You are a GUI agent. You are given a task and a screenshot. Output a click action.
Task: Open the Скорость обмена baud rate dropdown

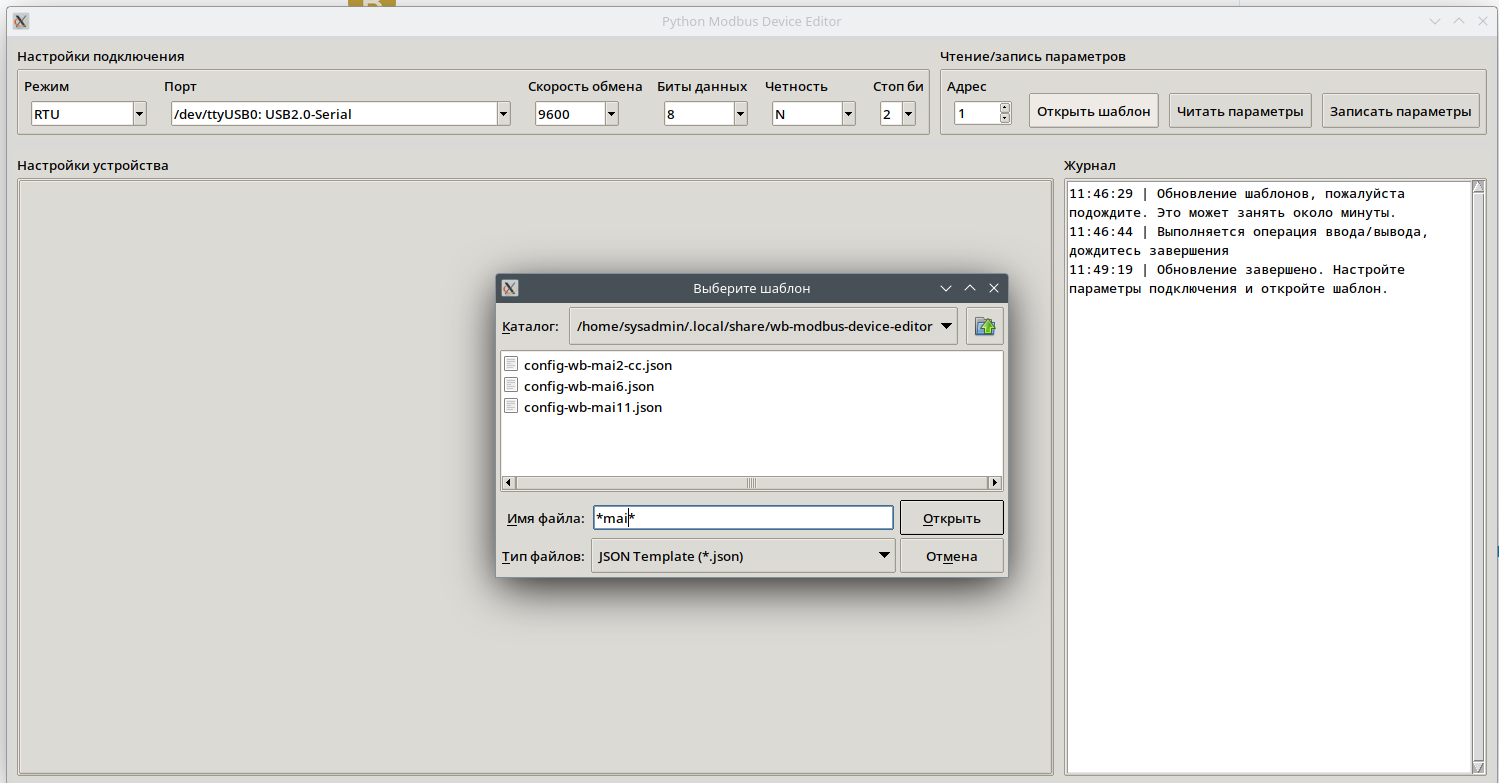point(610,114)
